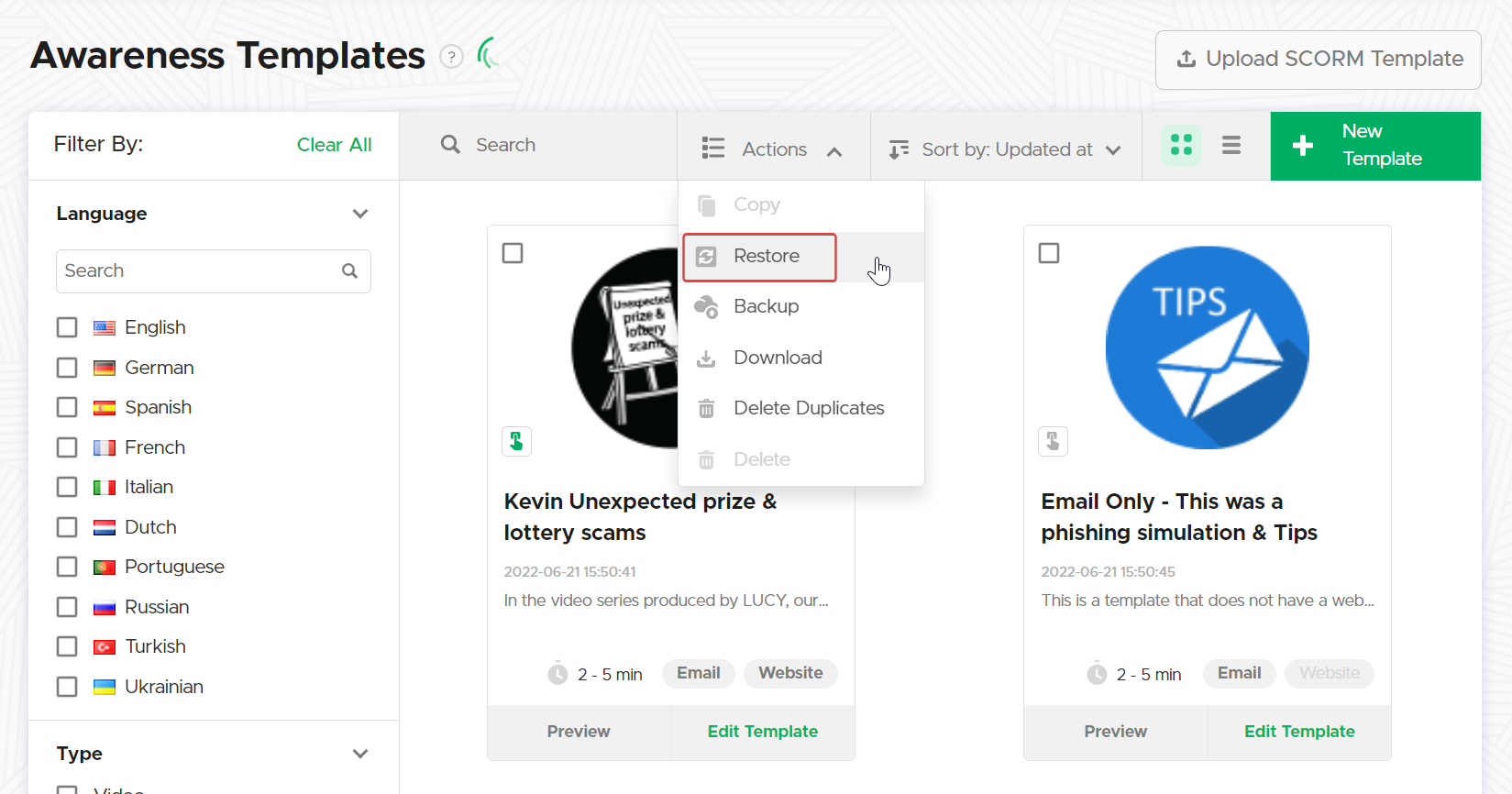
Task: Click the TIPS envelope template thumbnail
Action: [x=1207, y=347]
